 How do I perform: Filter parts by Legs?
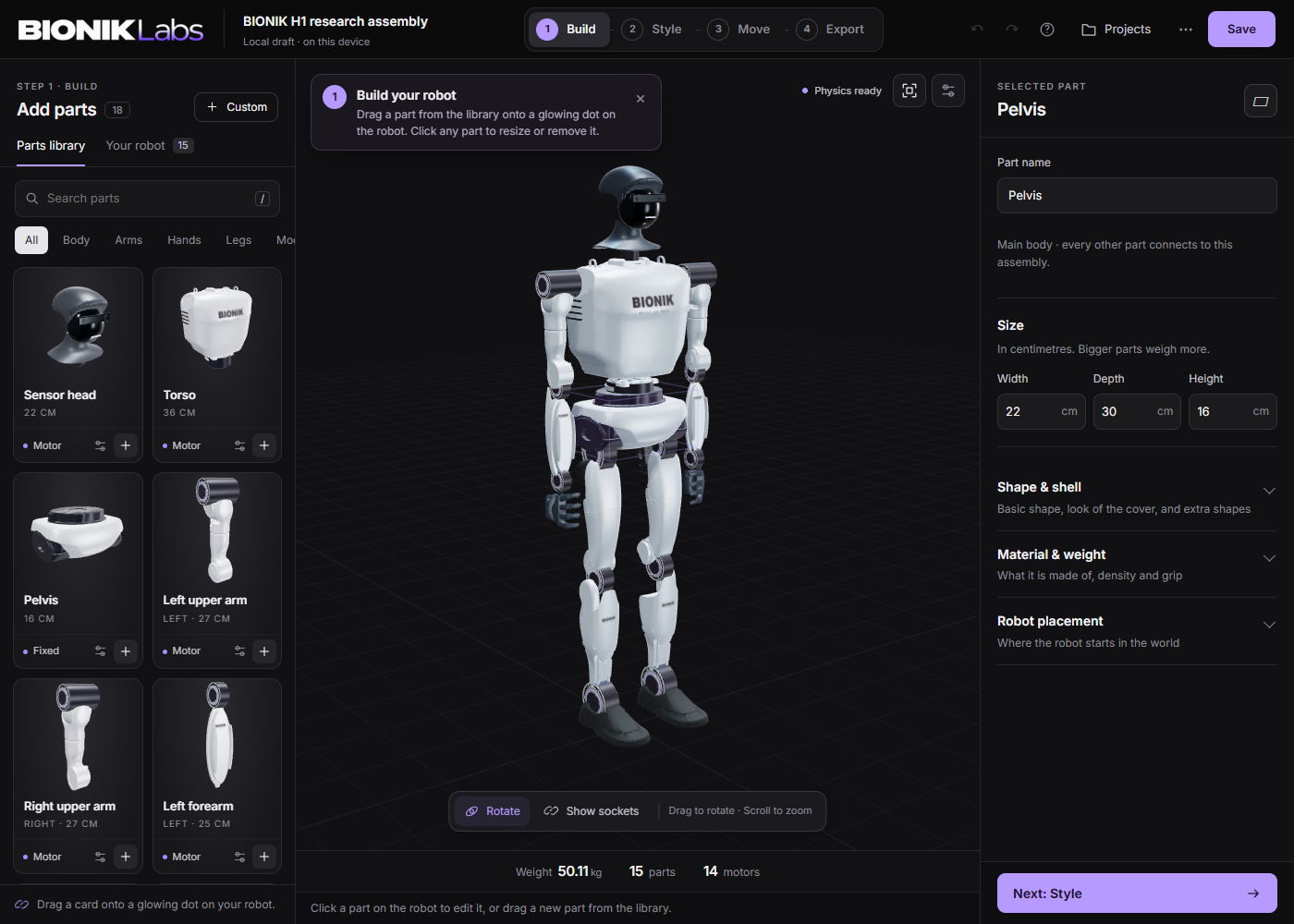coord(238,240)
